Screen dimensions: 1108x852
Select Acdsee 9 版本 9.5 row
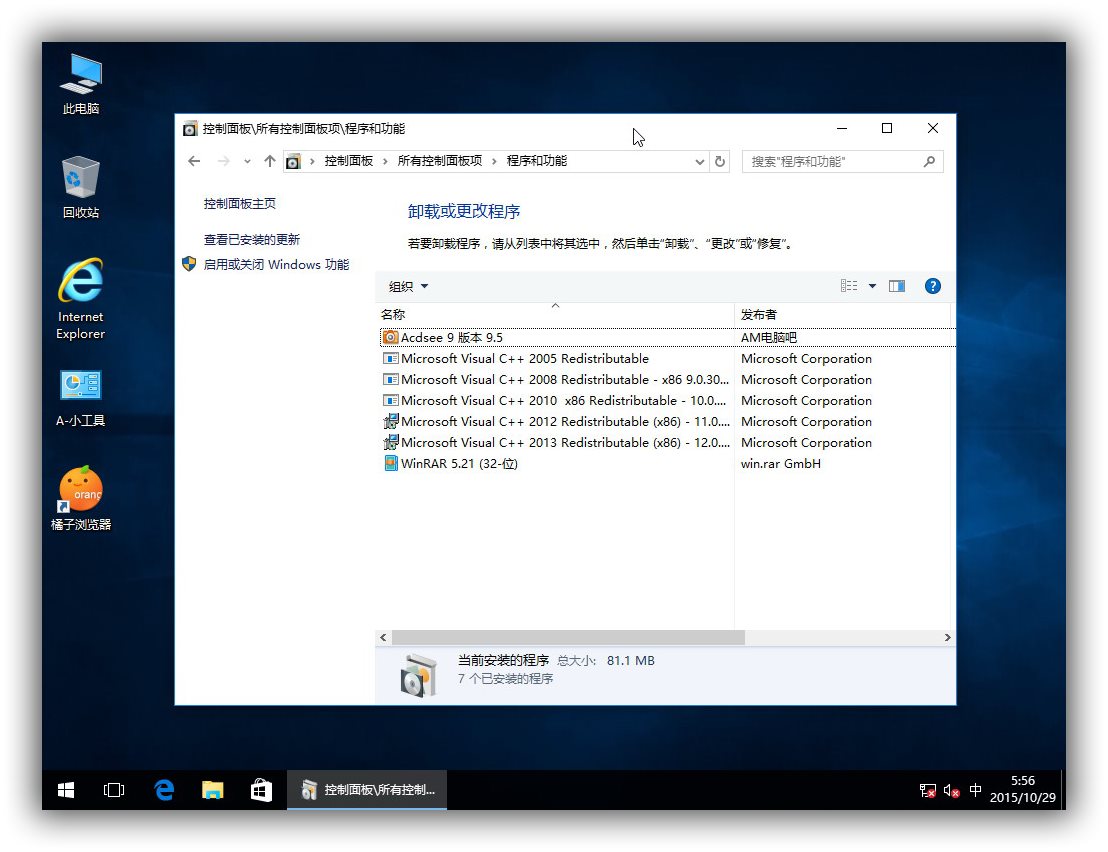coord(667,338)
